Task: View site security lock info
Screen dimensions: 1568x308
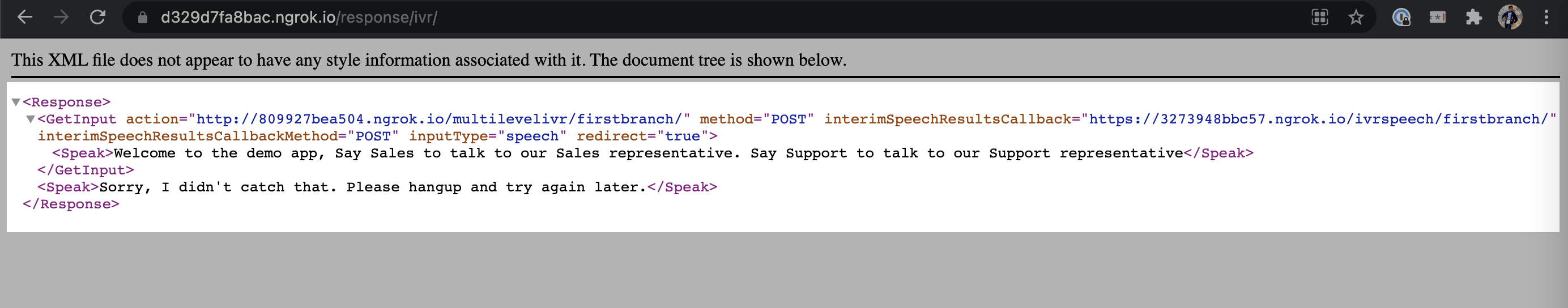Action: click(142, 17)
